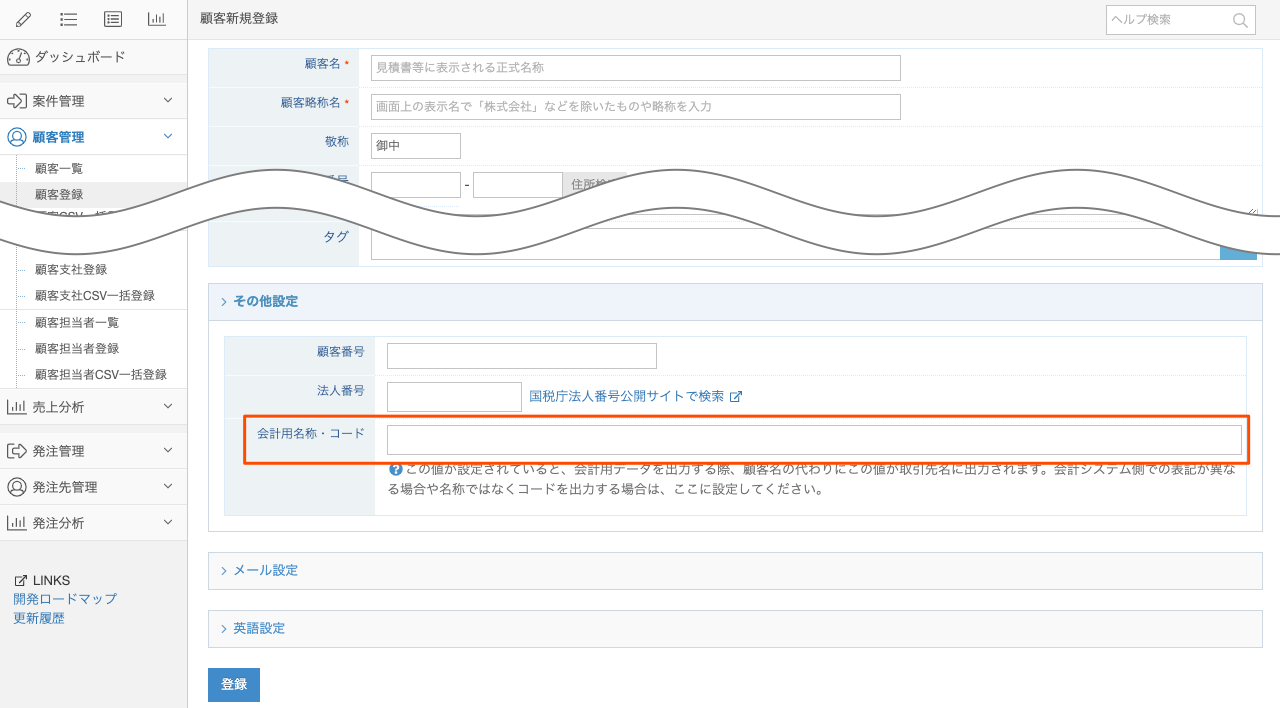
Task: Click the 売上分析 chart icon
Action: coord(17,407)
